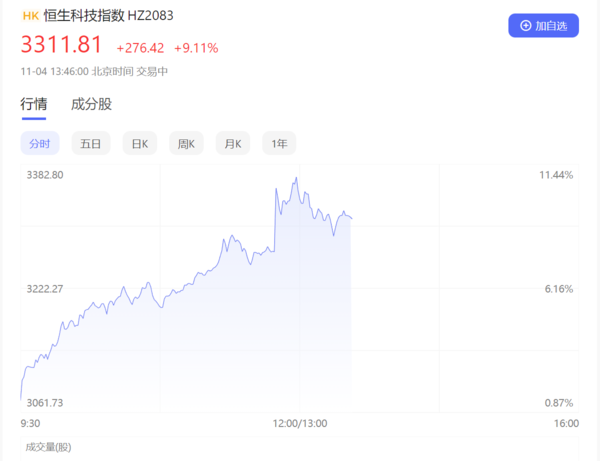Click the 16:00 closing time label
The width and height of the screenshot is (600, 461).
pyautogui.click(x=566, y=423)
